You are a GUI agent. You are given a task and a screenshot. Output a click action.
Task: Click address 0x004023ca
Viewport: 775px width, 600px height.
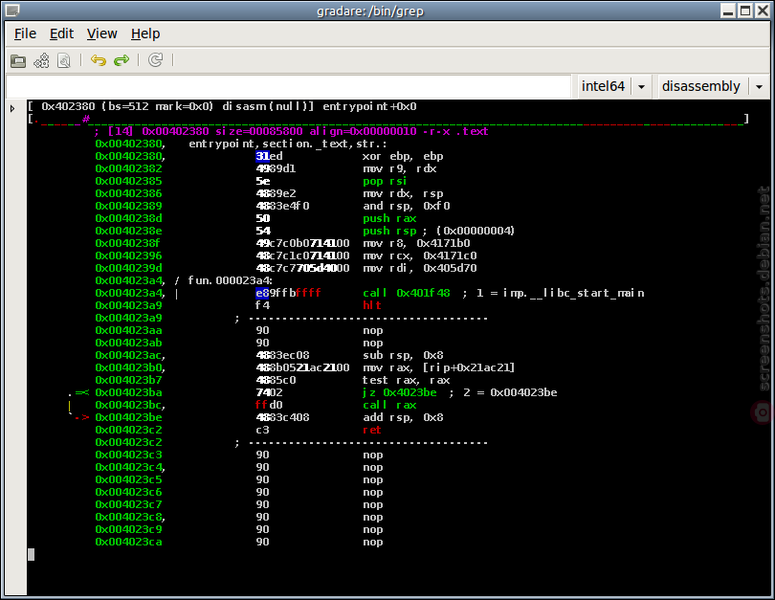(129, 542)
